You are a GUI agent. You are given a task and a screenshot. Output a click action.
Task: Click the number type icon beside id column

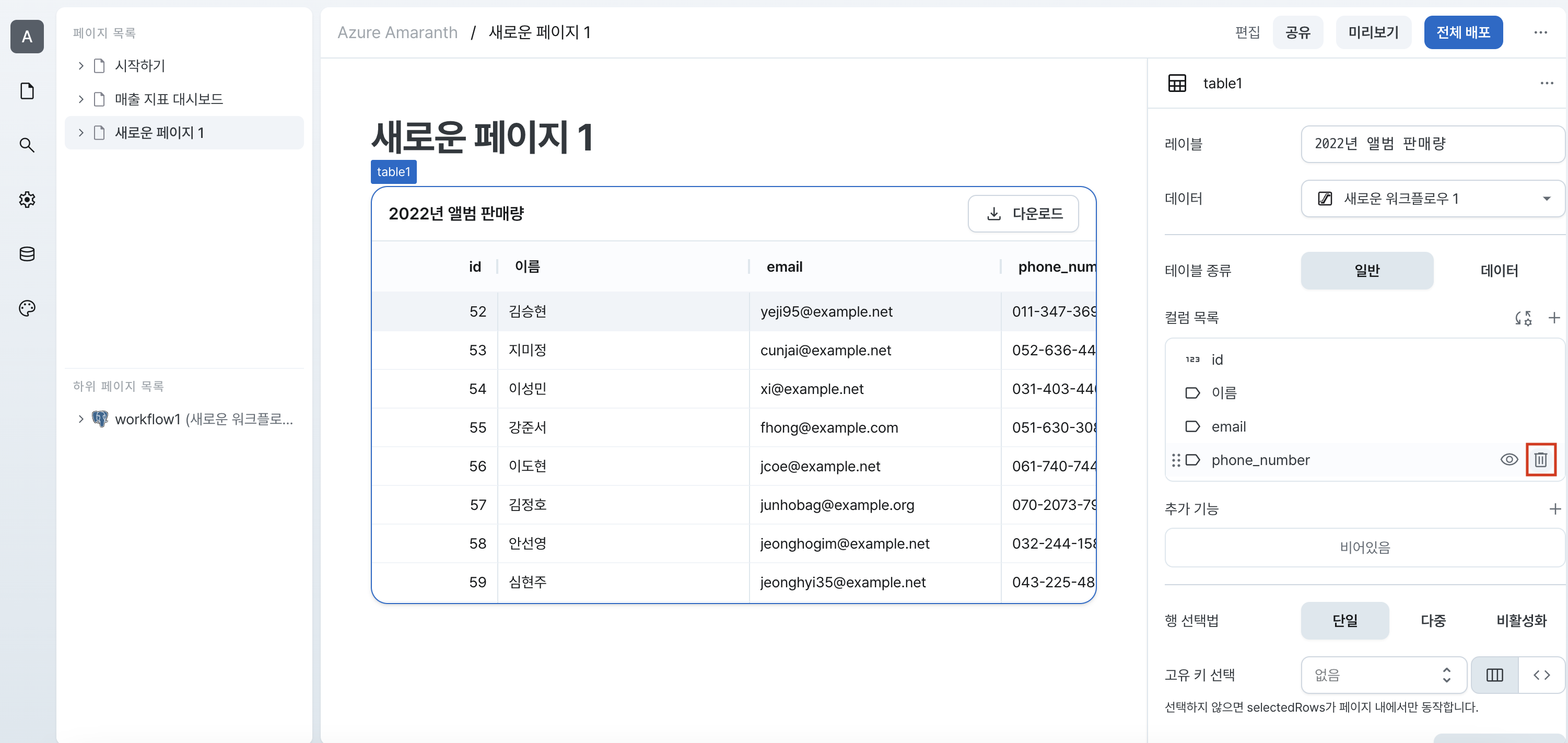[1192, 359]
